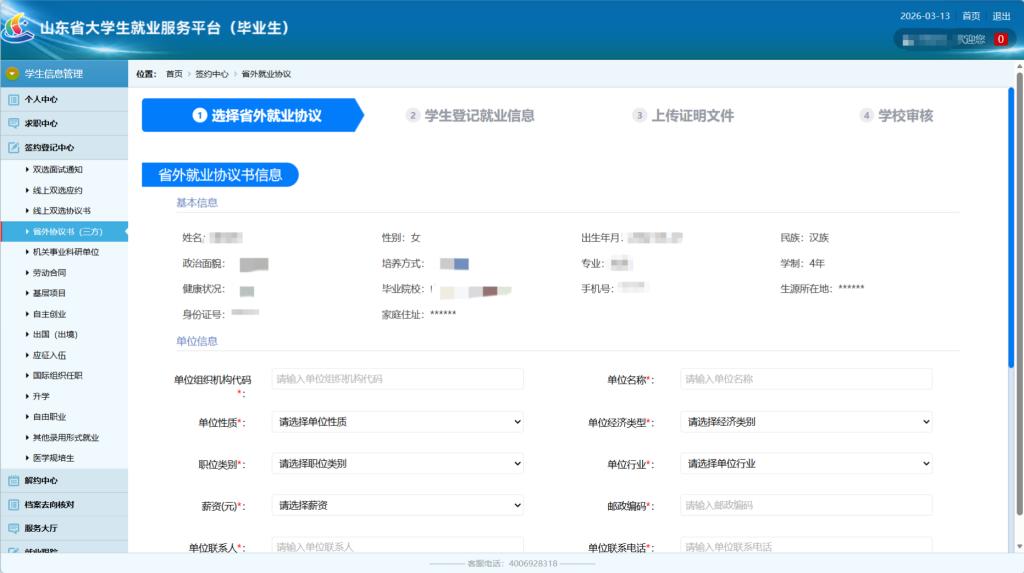Click the 省外就业协议书信息 heading
The width and height of the screenshot is (1024, 573).
[220, 175]
